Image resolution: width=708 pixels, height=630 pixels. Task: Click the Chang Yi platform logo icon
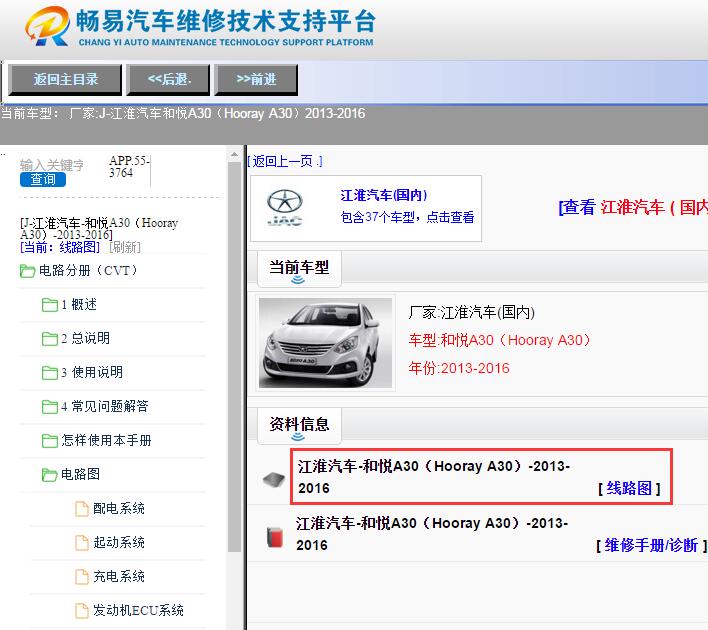tap(47, 26)
